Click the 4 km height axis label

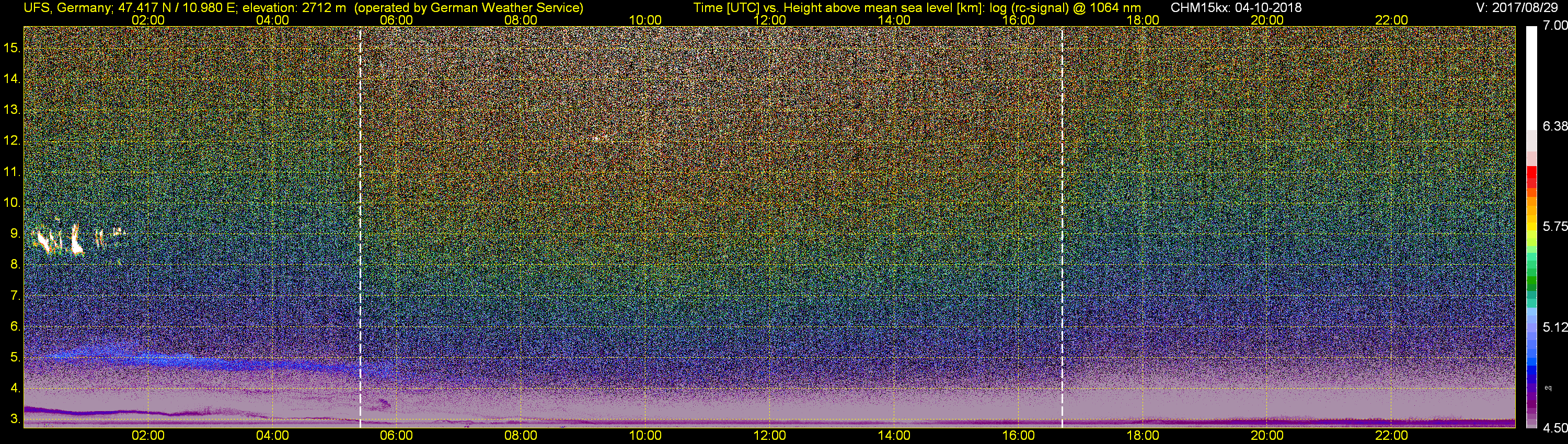pyautogui.click(x=15, y=388)
